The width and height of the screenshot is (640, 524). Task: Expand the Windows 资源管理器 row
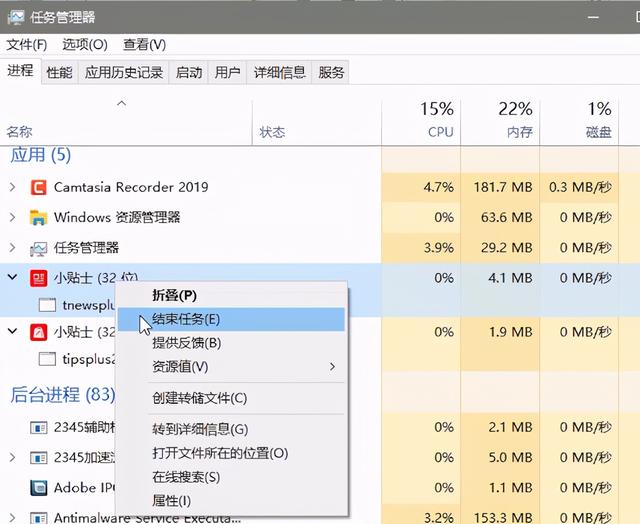click(x=12, y=218)
